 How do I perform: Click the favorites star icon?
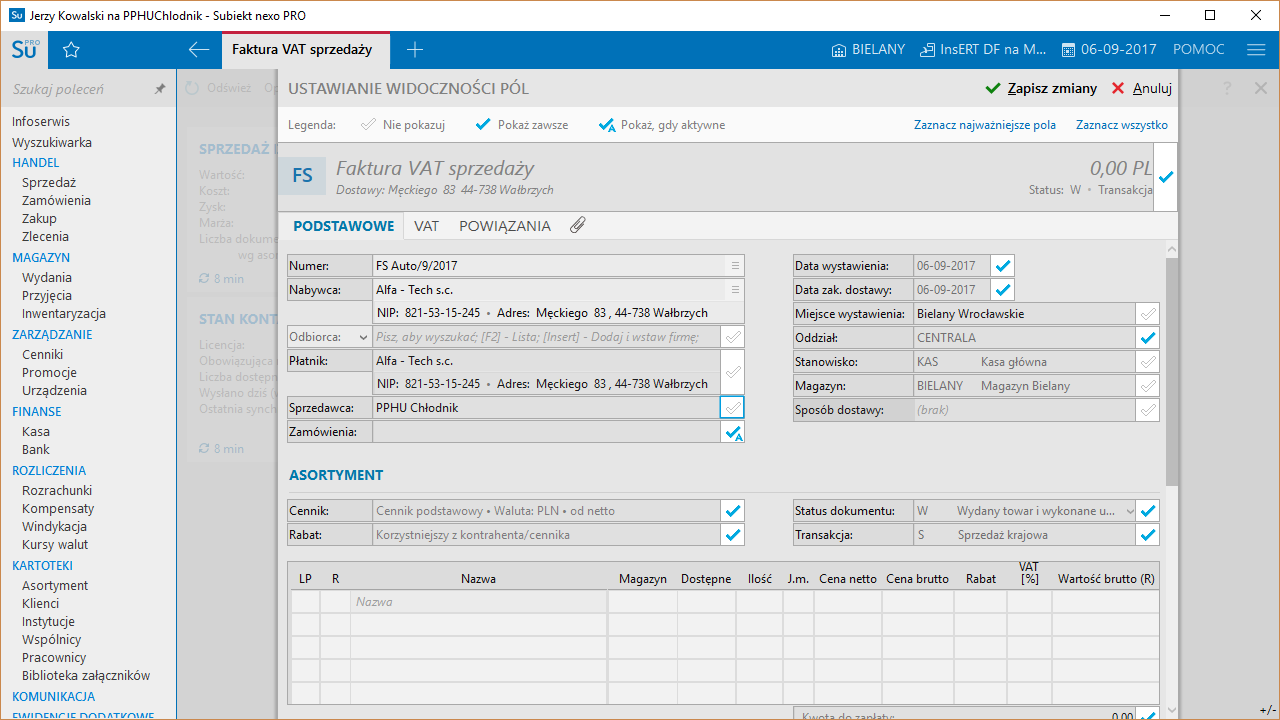pos(71,50)
